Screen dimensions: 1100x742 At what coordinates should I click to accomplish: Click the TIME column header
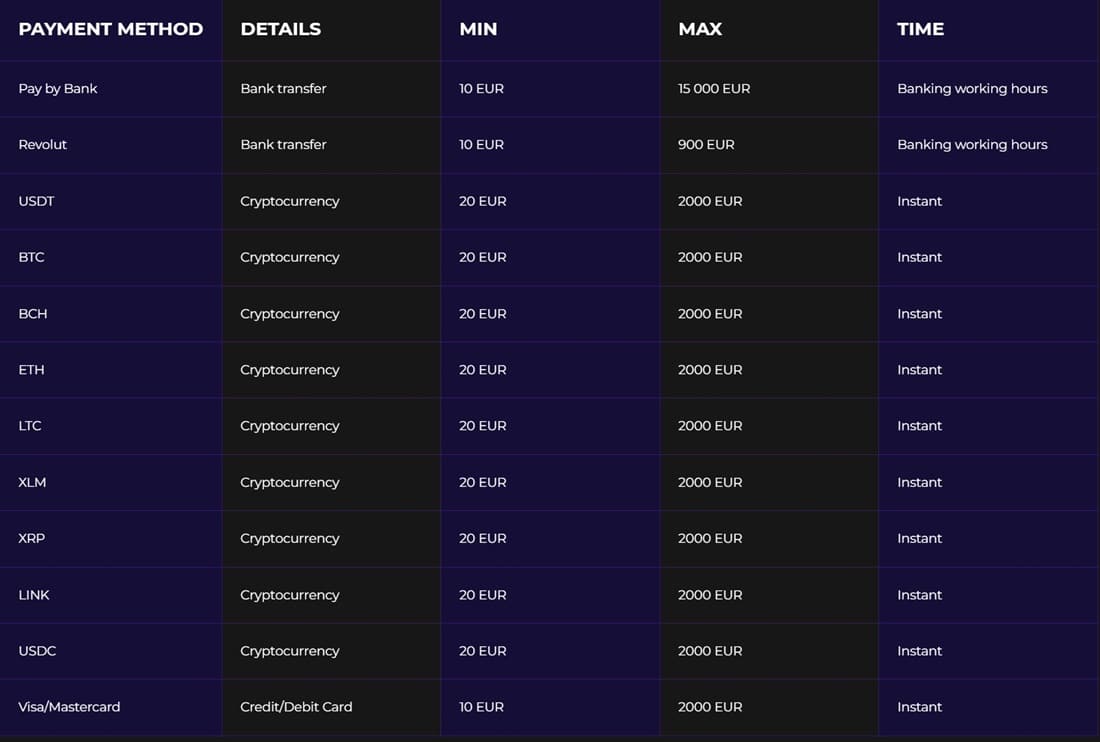pos(920,29)
